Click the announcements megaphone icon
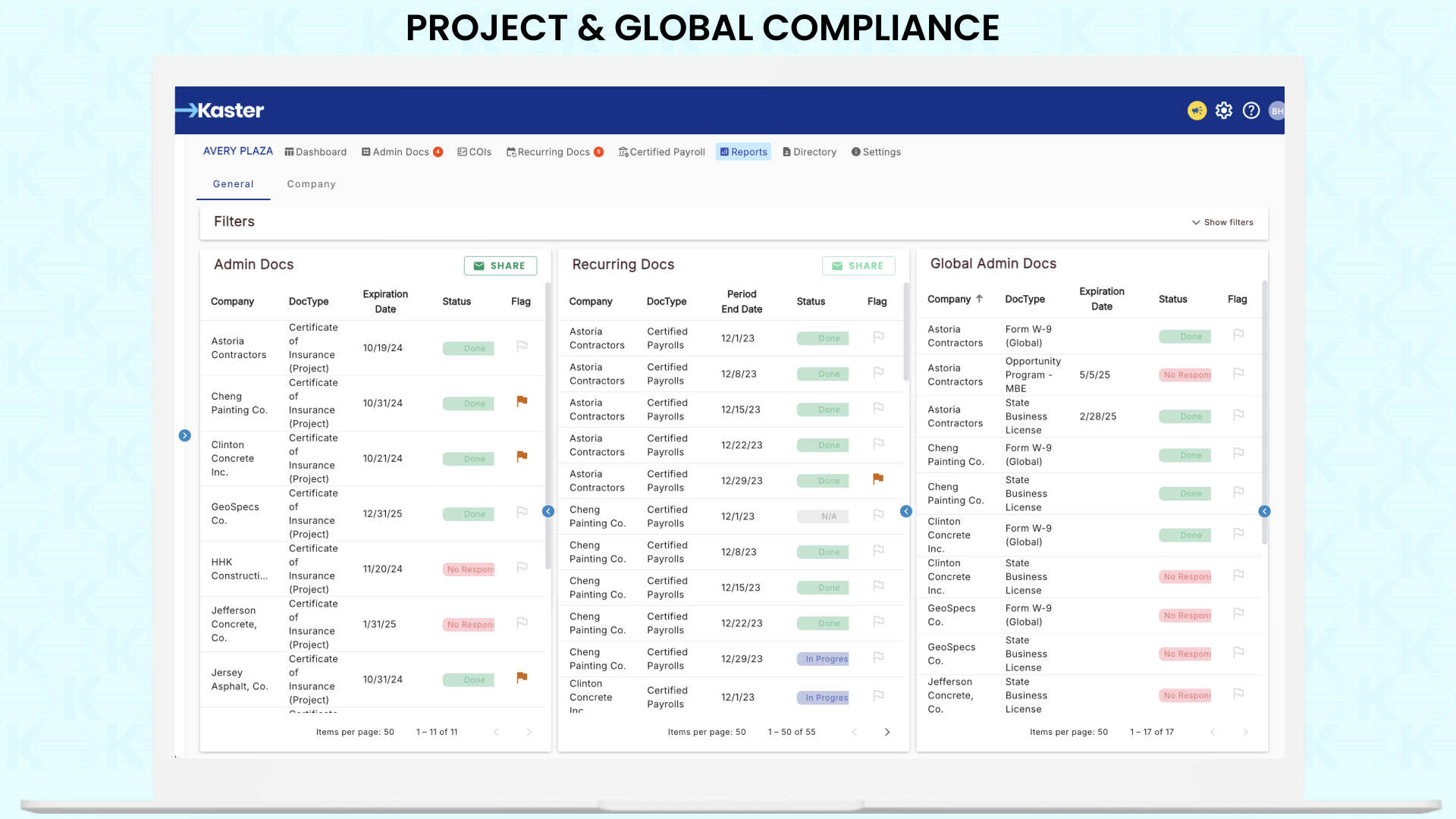This screenshot has width=1456, height=819. click(x=1197, y=111)
